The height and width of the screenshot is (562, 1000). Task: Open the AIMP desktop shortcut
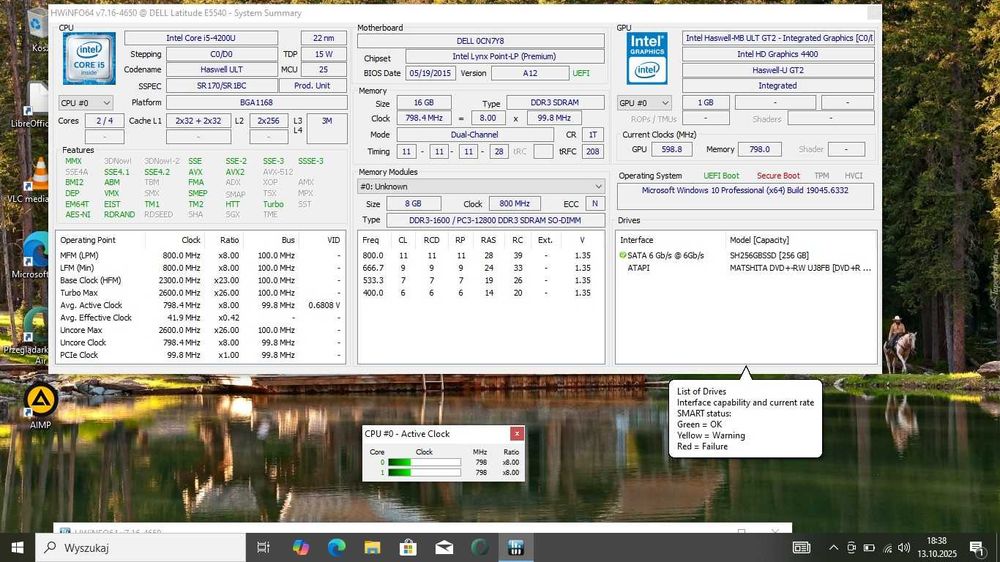point(40,406)
